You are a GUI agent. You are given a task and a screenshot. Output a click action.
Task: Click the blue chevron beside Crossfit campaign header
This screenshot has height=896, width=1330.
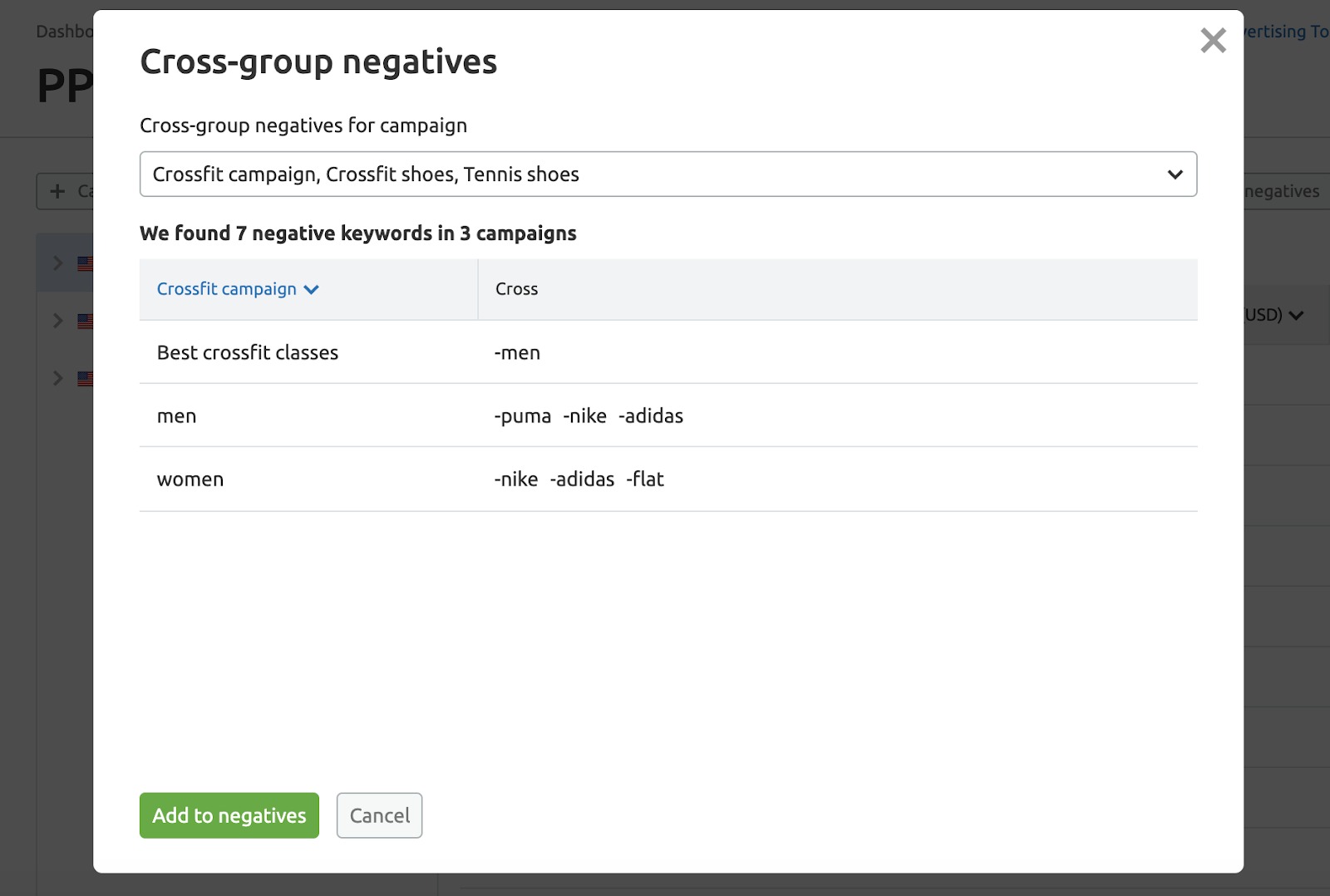click(x=312, y=289)
